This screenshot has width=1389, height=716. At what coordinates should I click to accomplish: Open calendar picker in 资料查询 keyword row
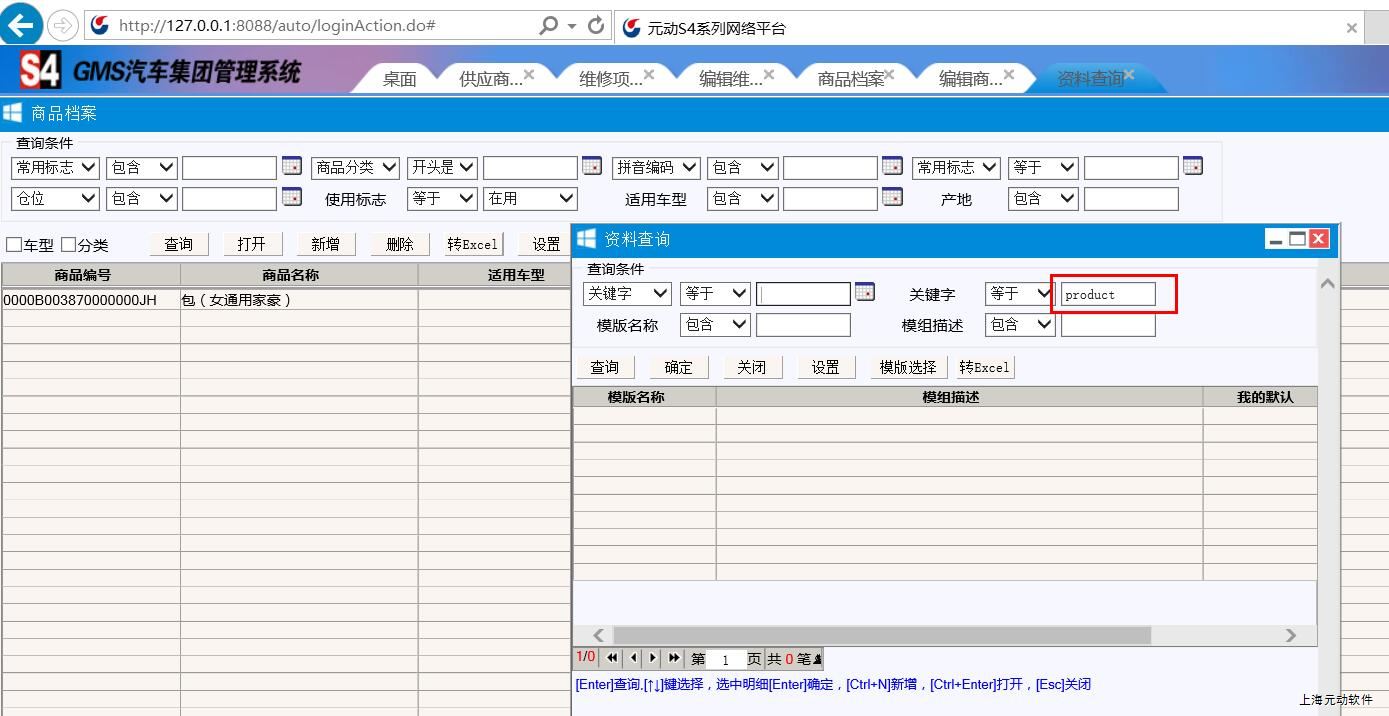(x=865, y=292)
